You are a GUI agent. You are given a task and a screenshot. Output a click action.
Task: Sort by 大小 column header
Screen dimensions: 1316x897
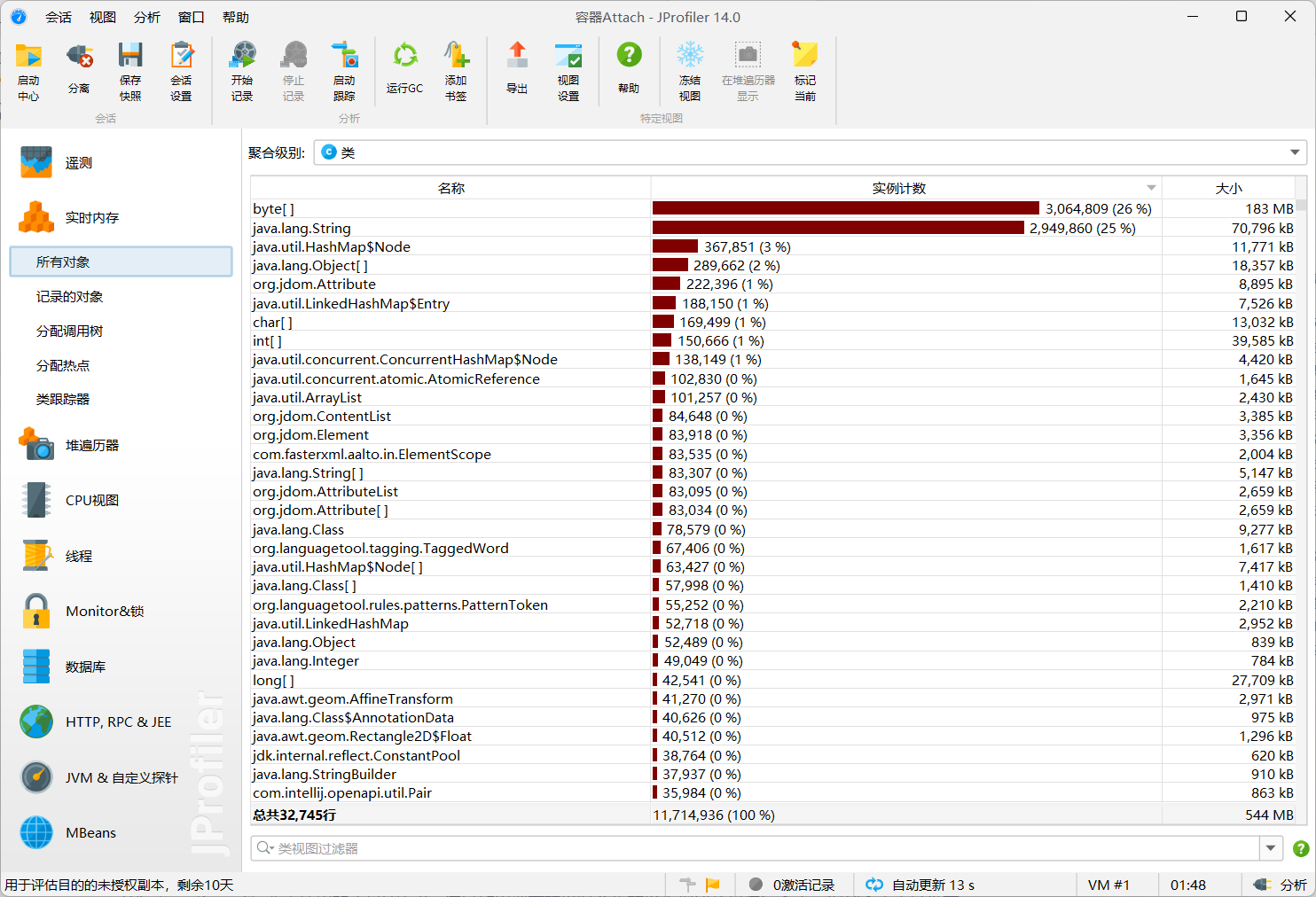1228,188
